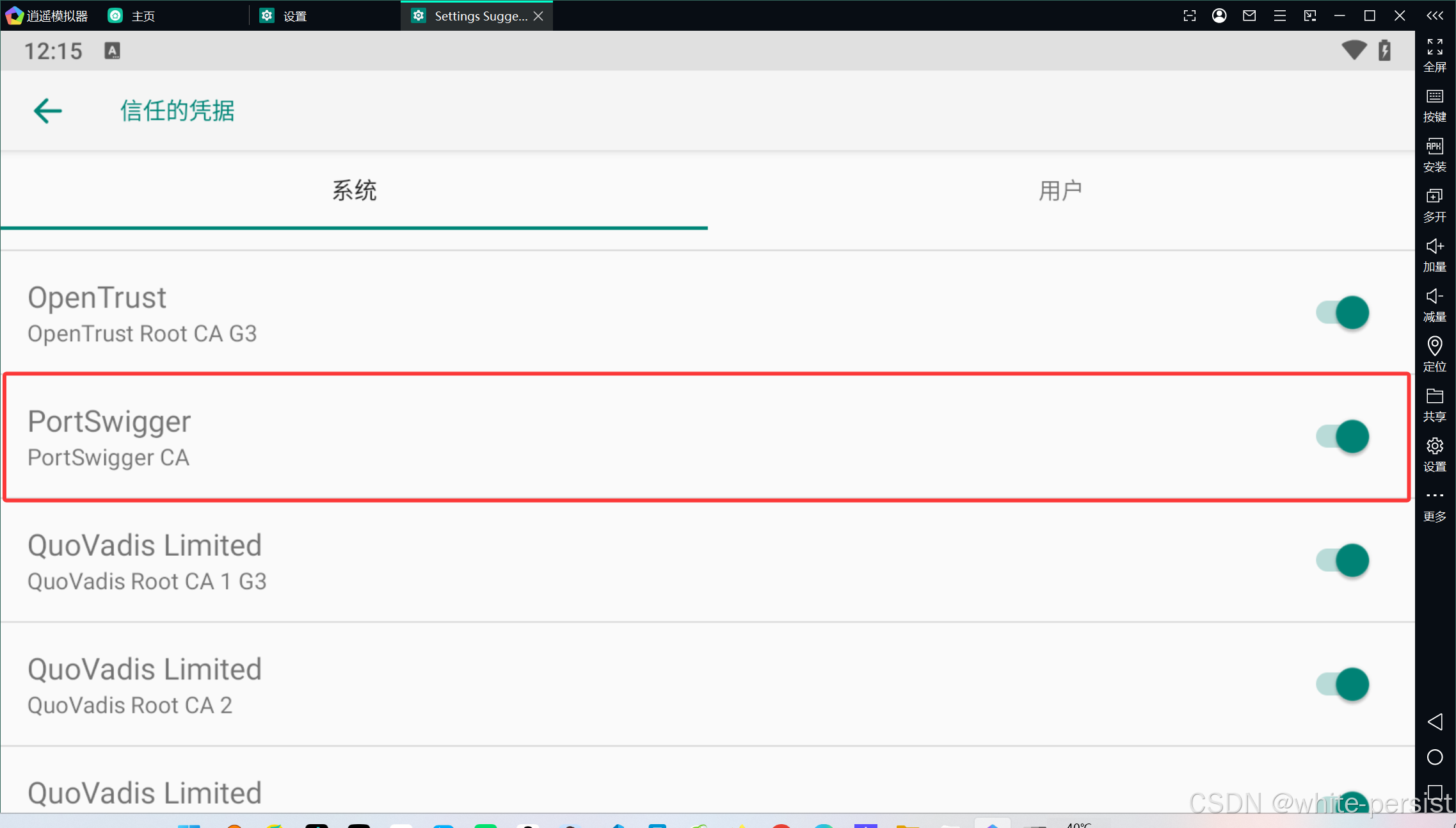Image resolution: width=1456 pixels, height=828 pixels.
Task: Click the APK install (安装) icon
Action: [x=1434, y=154]
